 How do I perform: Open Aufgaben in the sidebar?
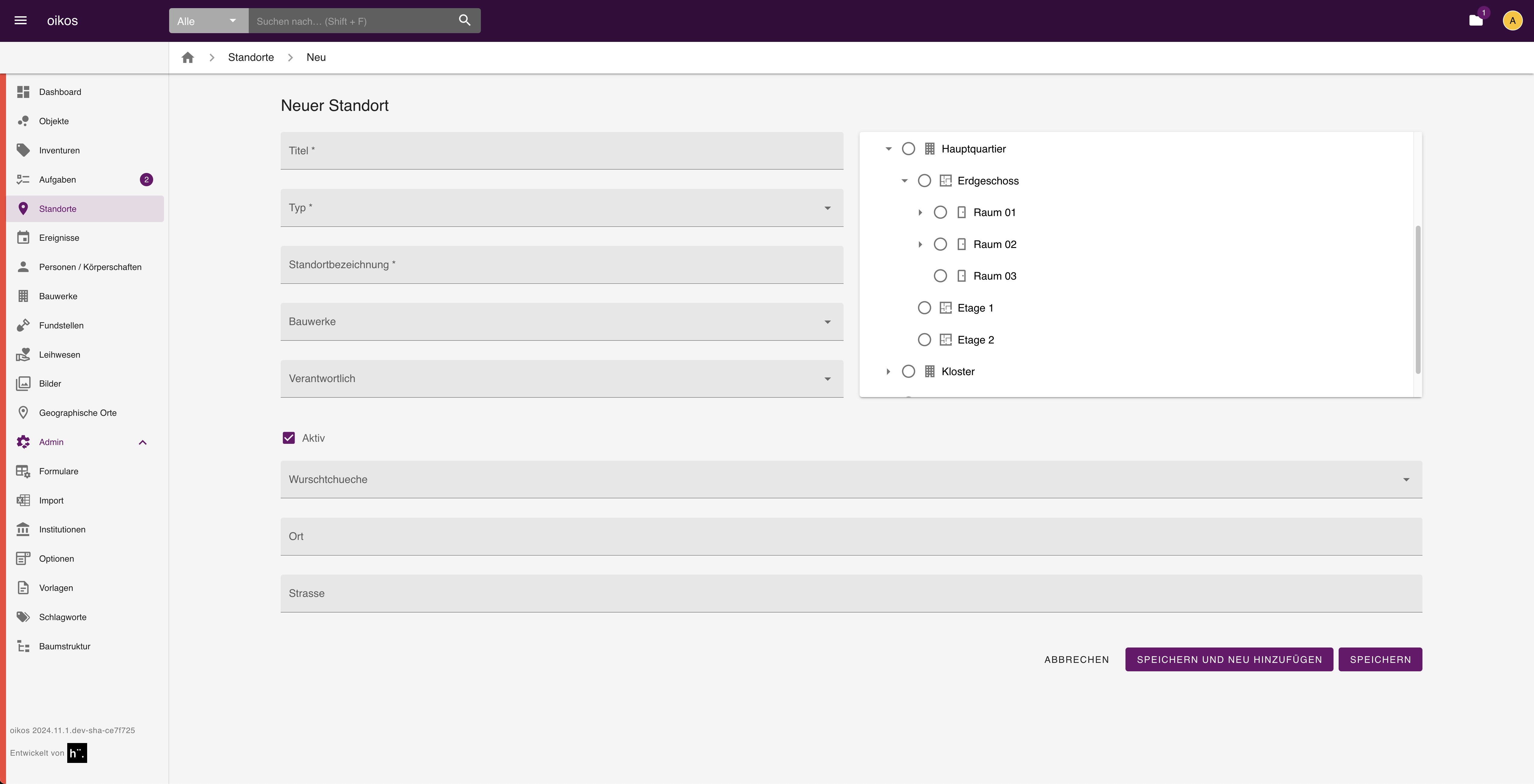[84, 179]
